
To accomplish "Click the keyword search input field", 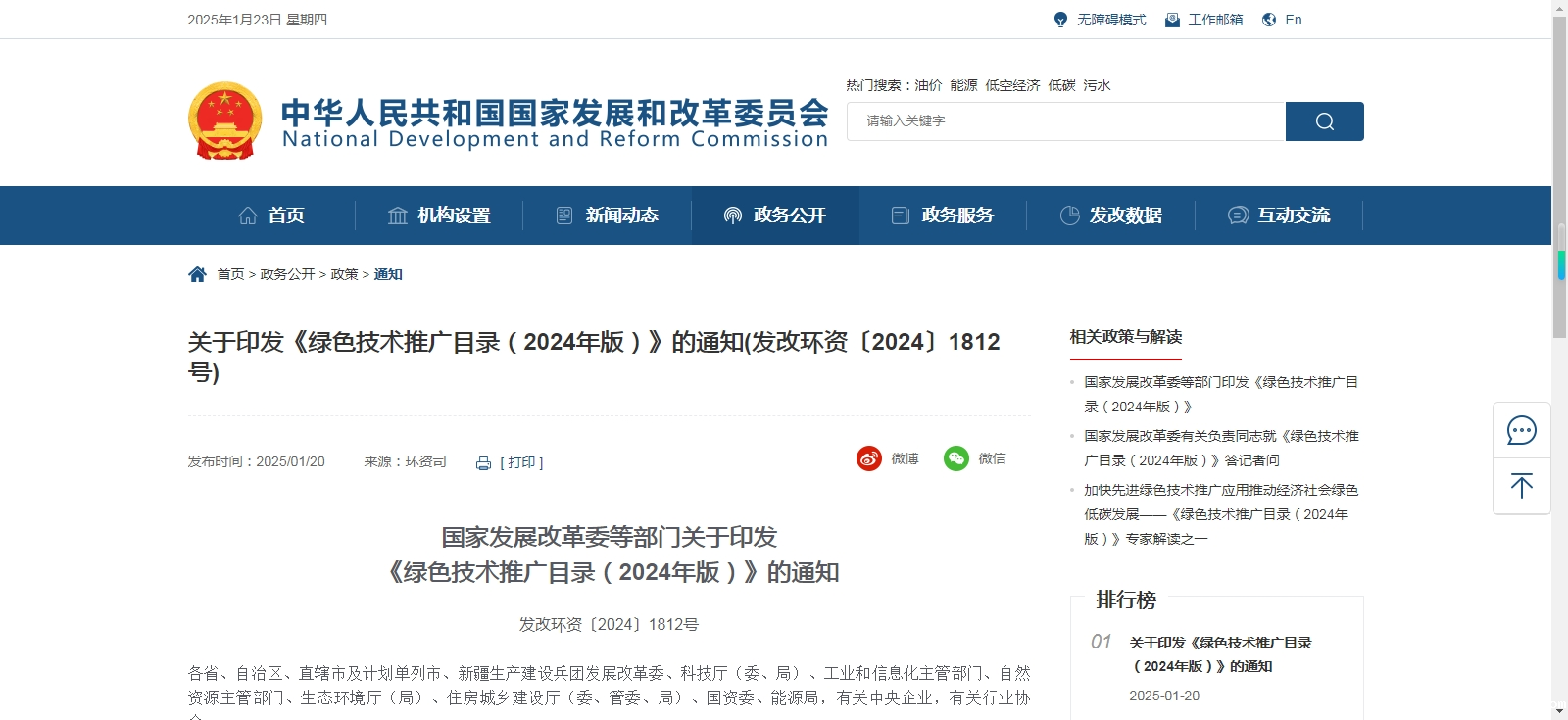I will 1066,121.
